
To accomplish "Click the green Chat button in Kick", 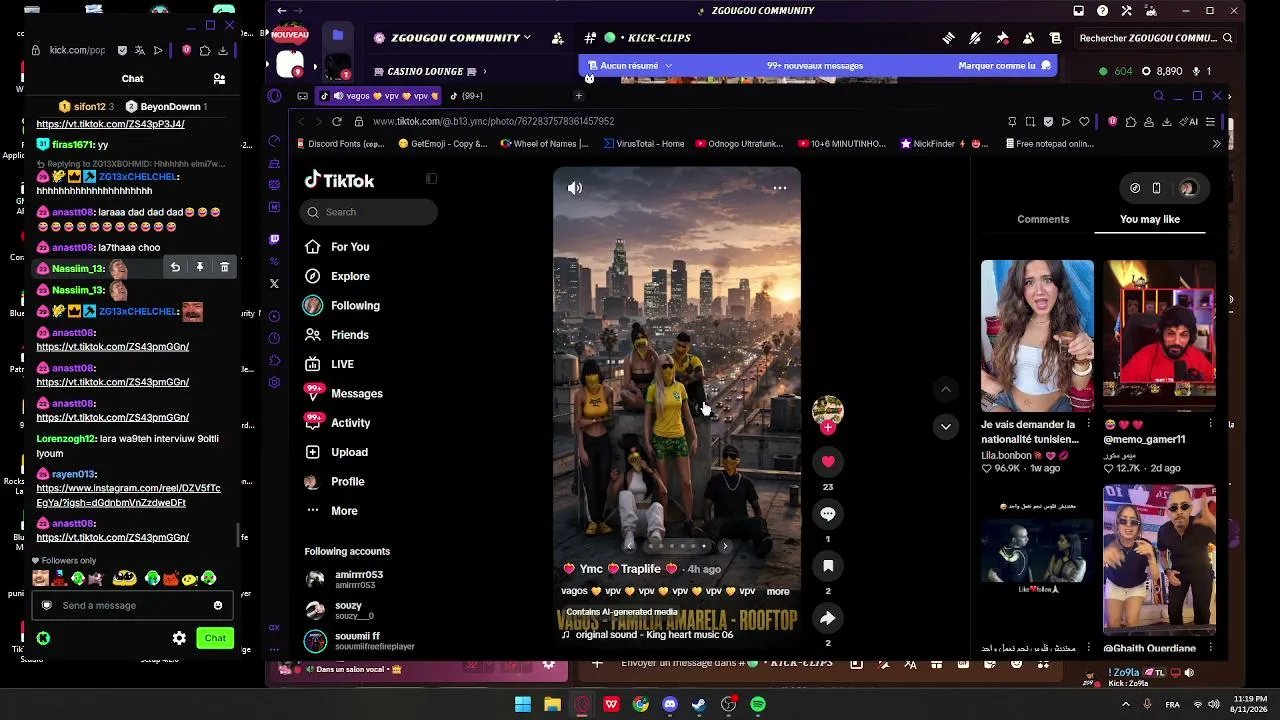I will tap(215, 638).
